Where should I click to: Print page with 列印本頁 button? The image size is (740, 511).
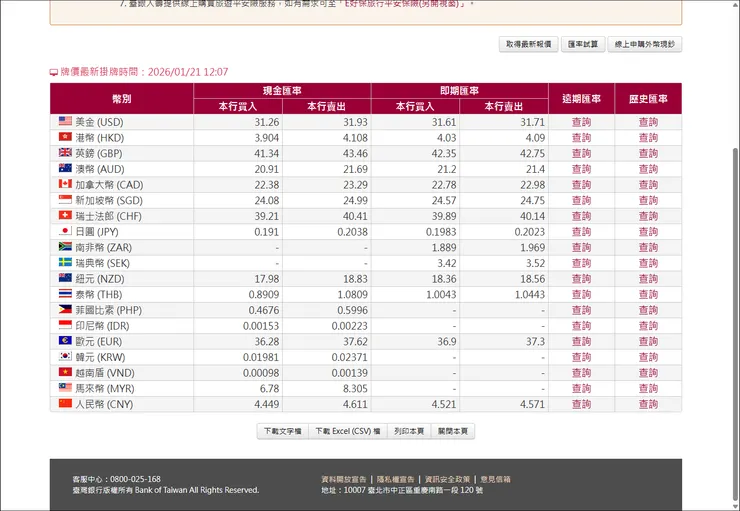point(409,431)
